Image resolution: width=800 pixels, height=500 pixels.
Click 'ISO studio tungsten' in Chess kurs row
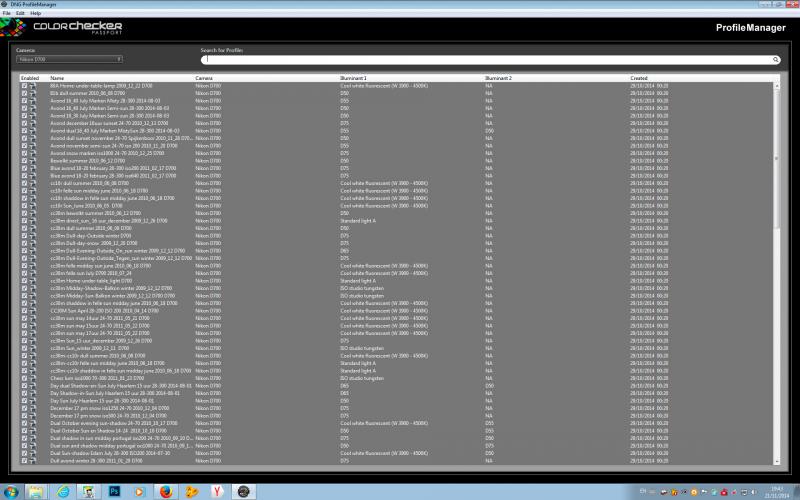click(362, 378)
